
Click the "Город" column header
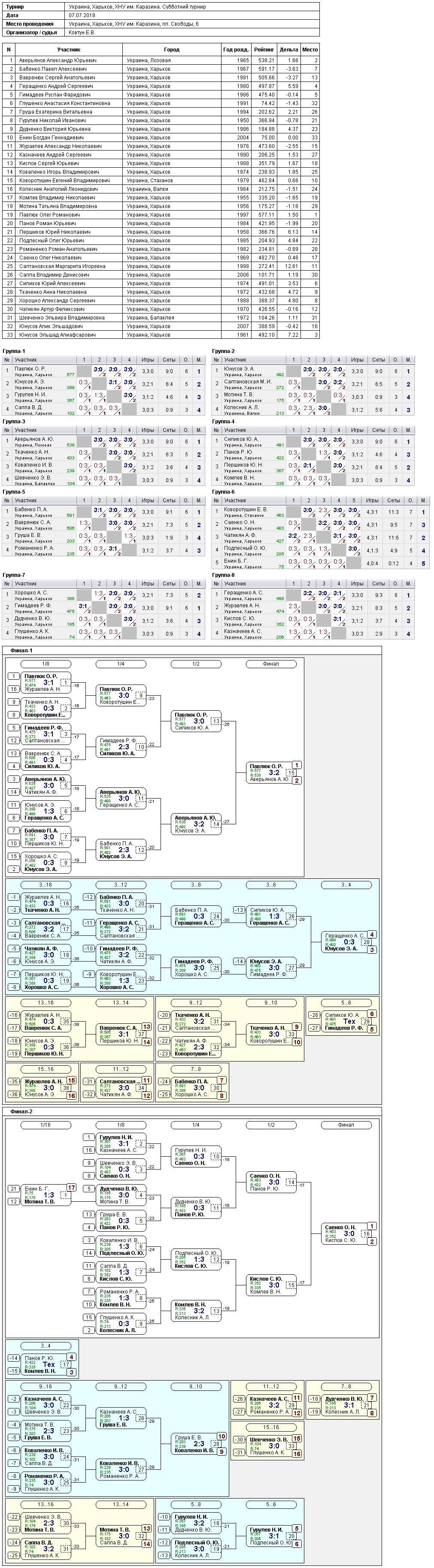click(x=172, y=49)
